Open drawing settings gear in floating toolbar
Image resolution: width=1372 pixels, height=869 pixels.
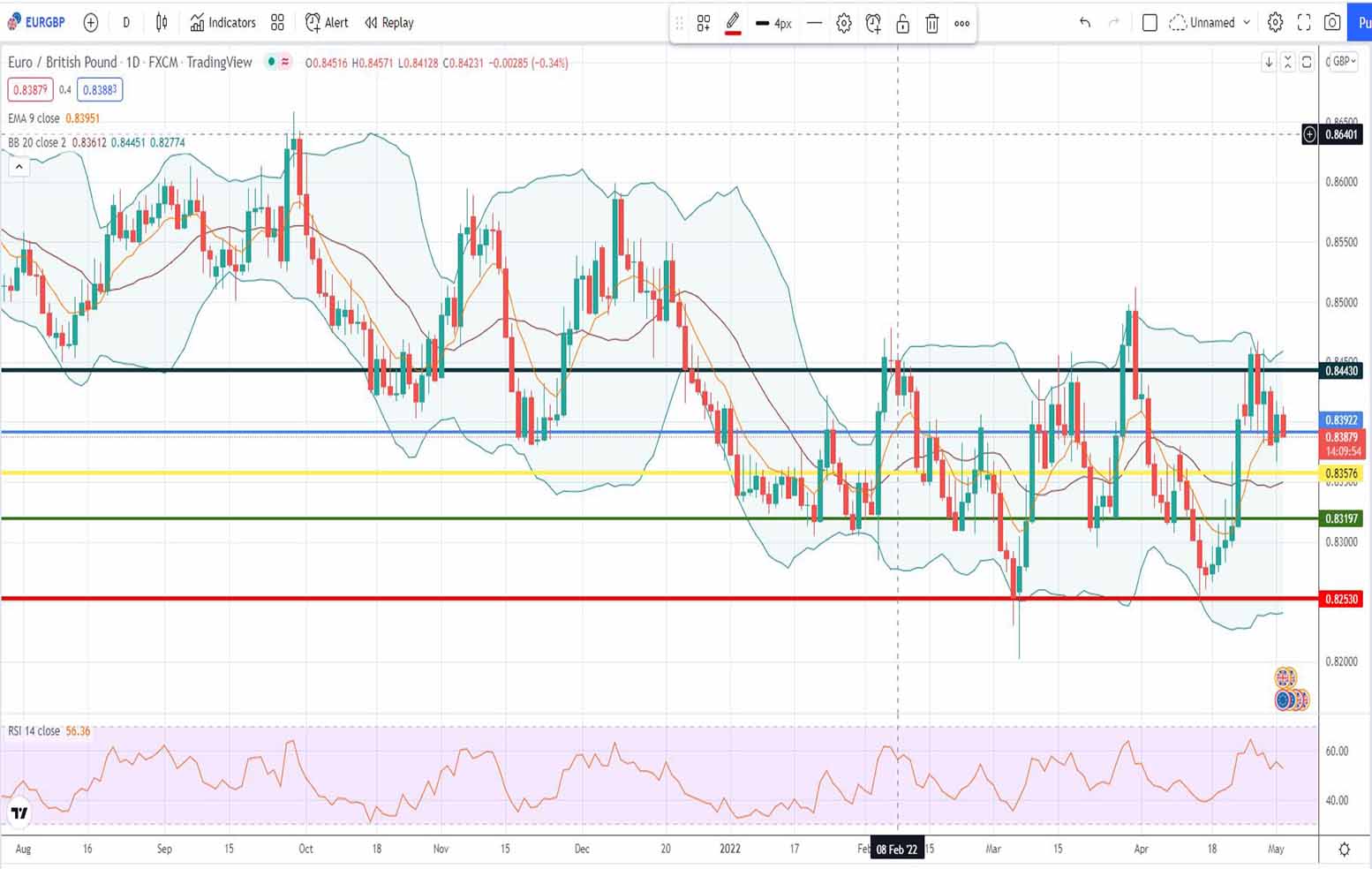click(844, 24)
